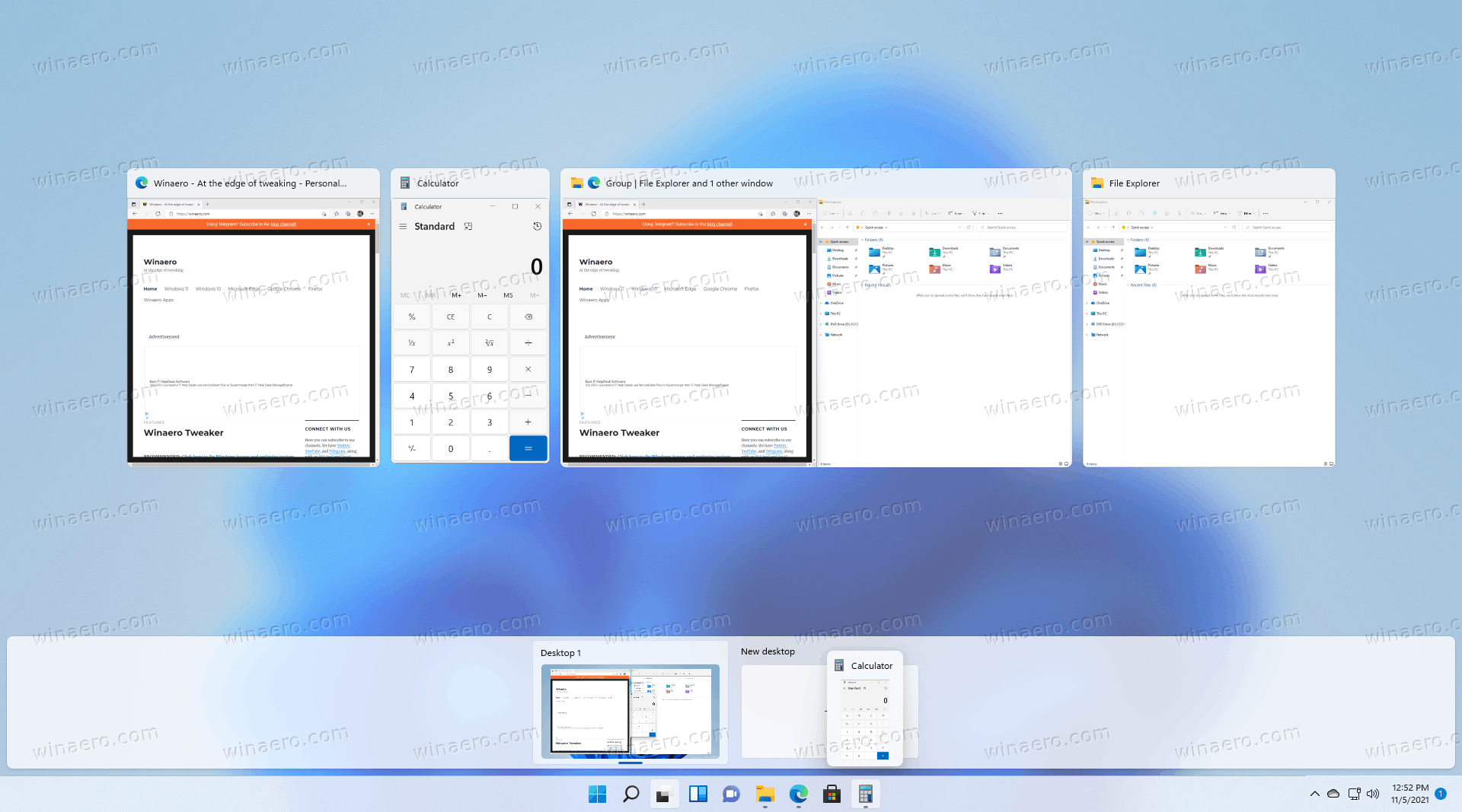Click the Calculator 3 key
The height and width of the screenshot is (812, 1462).
[x=490, y=422]
